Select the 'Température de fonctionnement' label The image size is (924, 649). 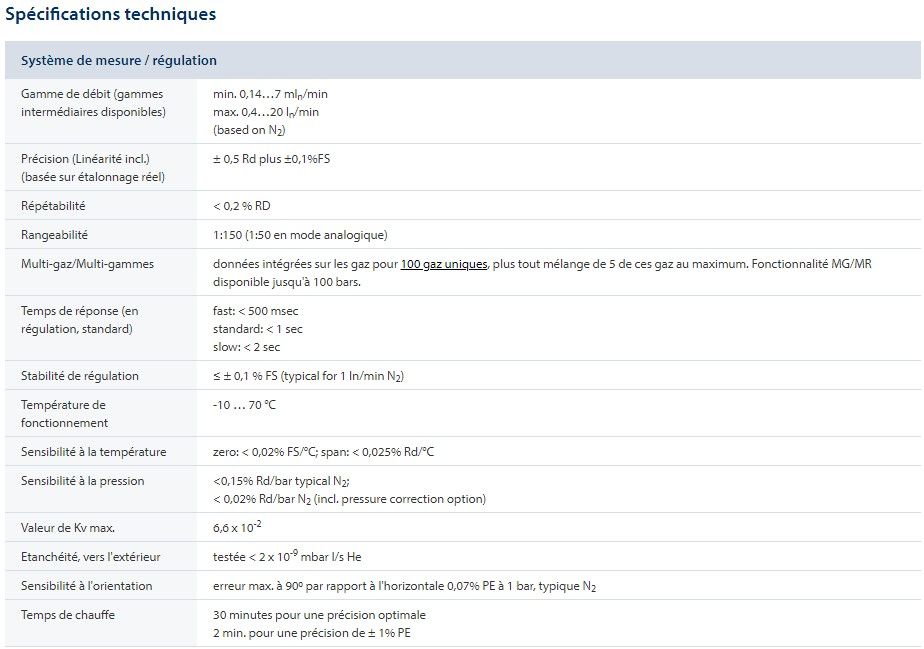click(65, 414)
